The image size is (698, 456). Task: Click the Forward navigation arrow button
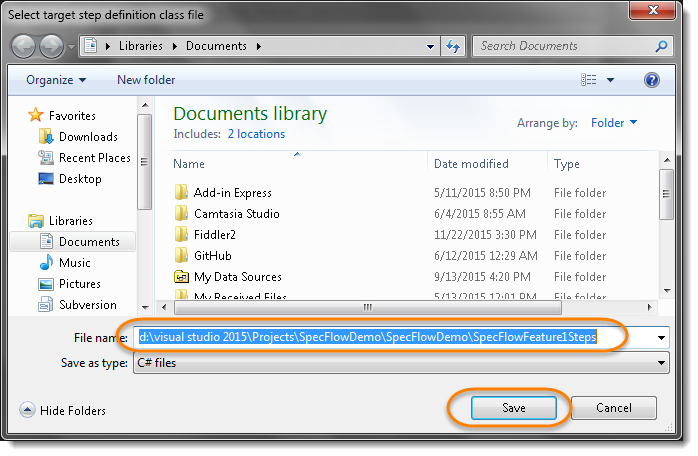click(x=51, y=46)
